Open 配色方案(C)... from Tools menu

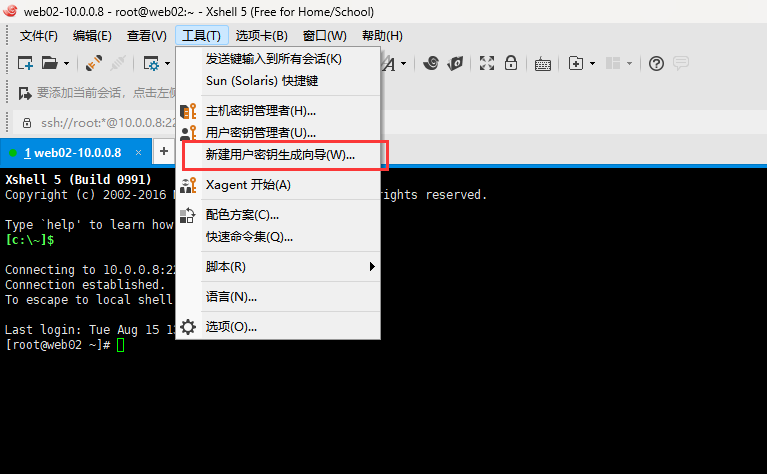coord(278,215)
